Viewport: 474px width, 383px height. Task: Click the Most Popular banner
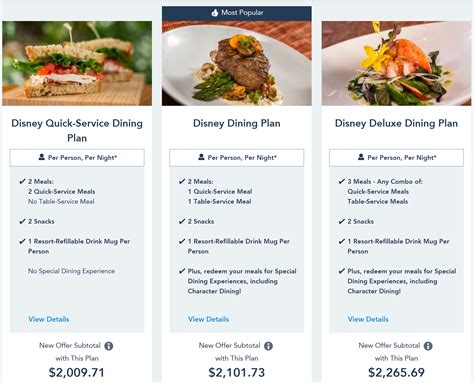pyautogui.click(x=237, y=13)
